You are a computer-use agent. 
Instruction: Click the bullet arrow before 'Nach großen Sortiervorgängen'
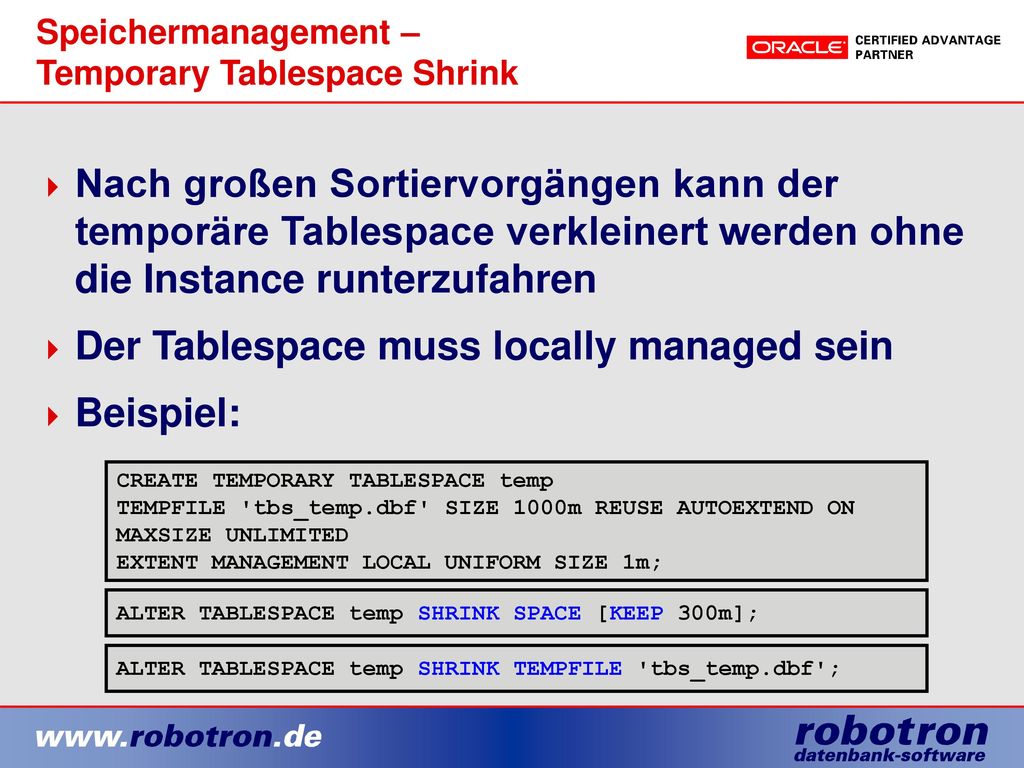pyautogui.click(x=53, y=188)
